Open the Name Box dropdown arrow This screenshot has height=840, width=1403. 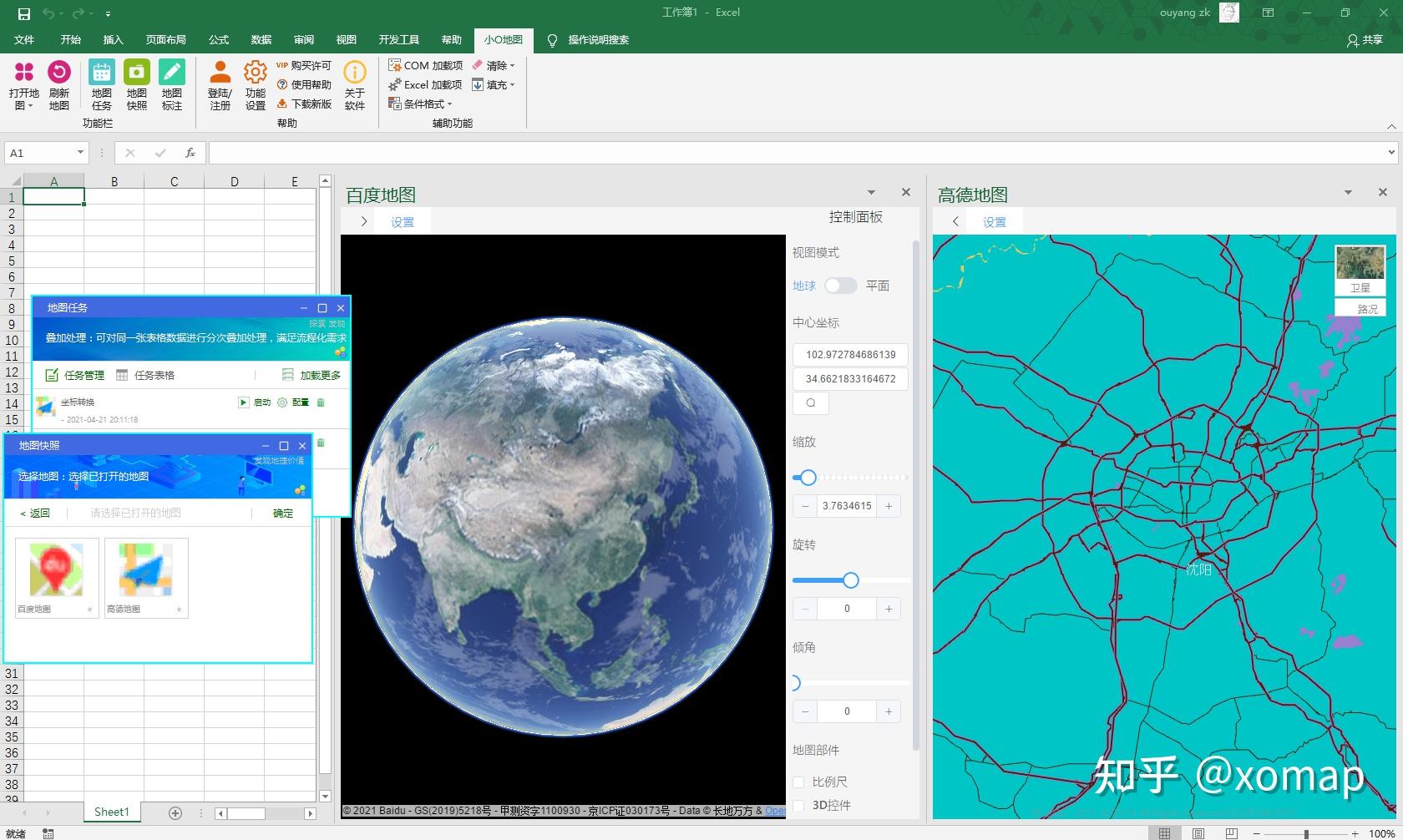80,153
